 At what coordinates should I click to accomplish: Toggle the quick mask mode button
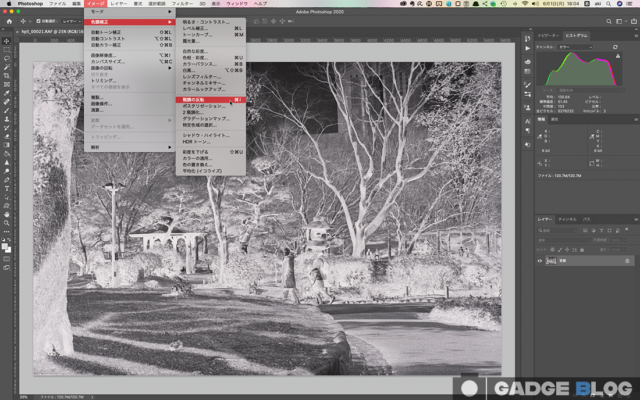click(x=7, y=259)
